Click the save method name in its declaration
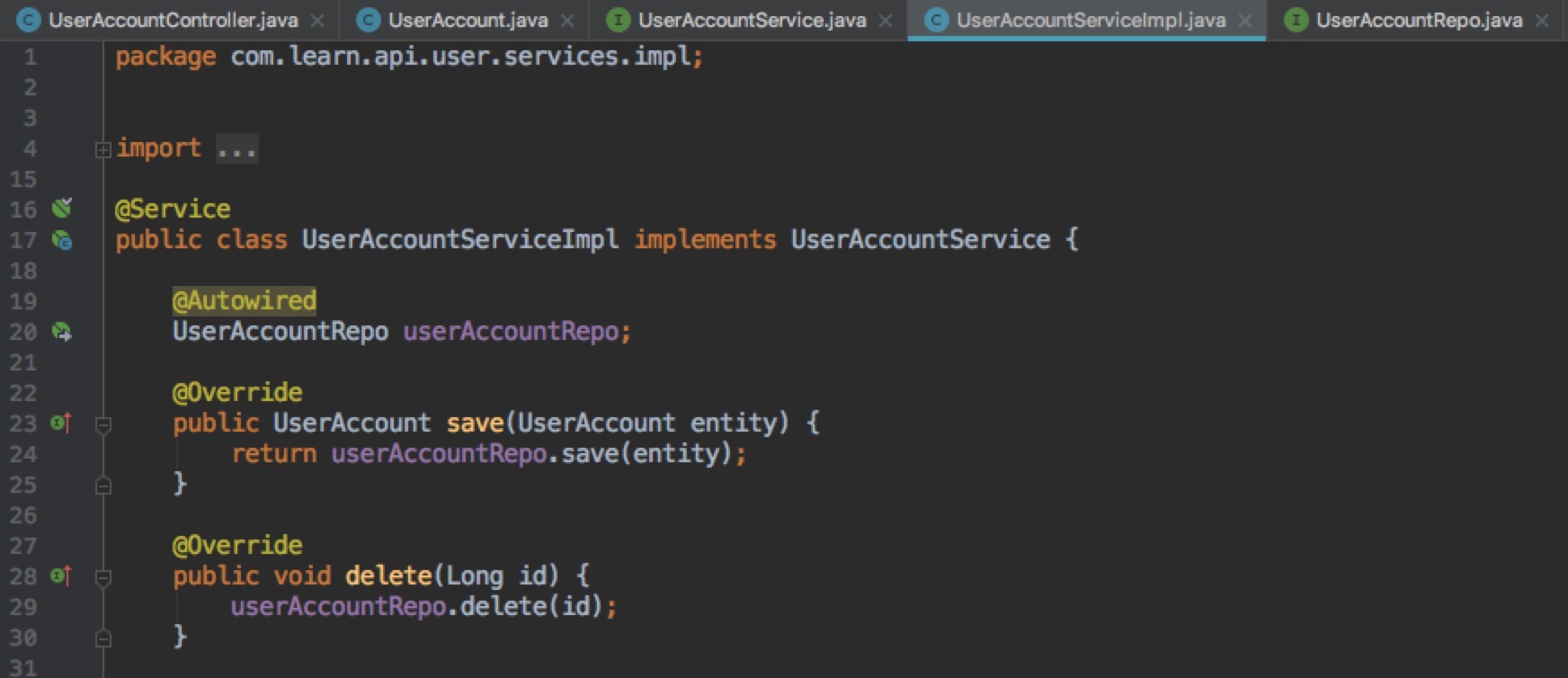Viewport: 1568px width, 678px height. pos(475,423)
